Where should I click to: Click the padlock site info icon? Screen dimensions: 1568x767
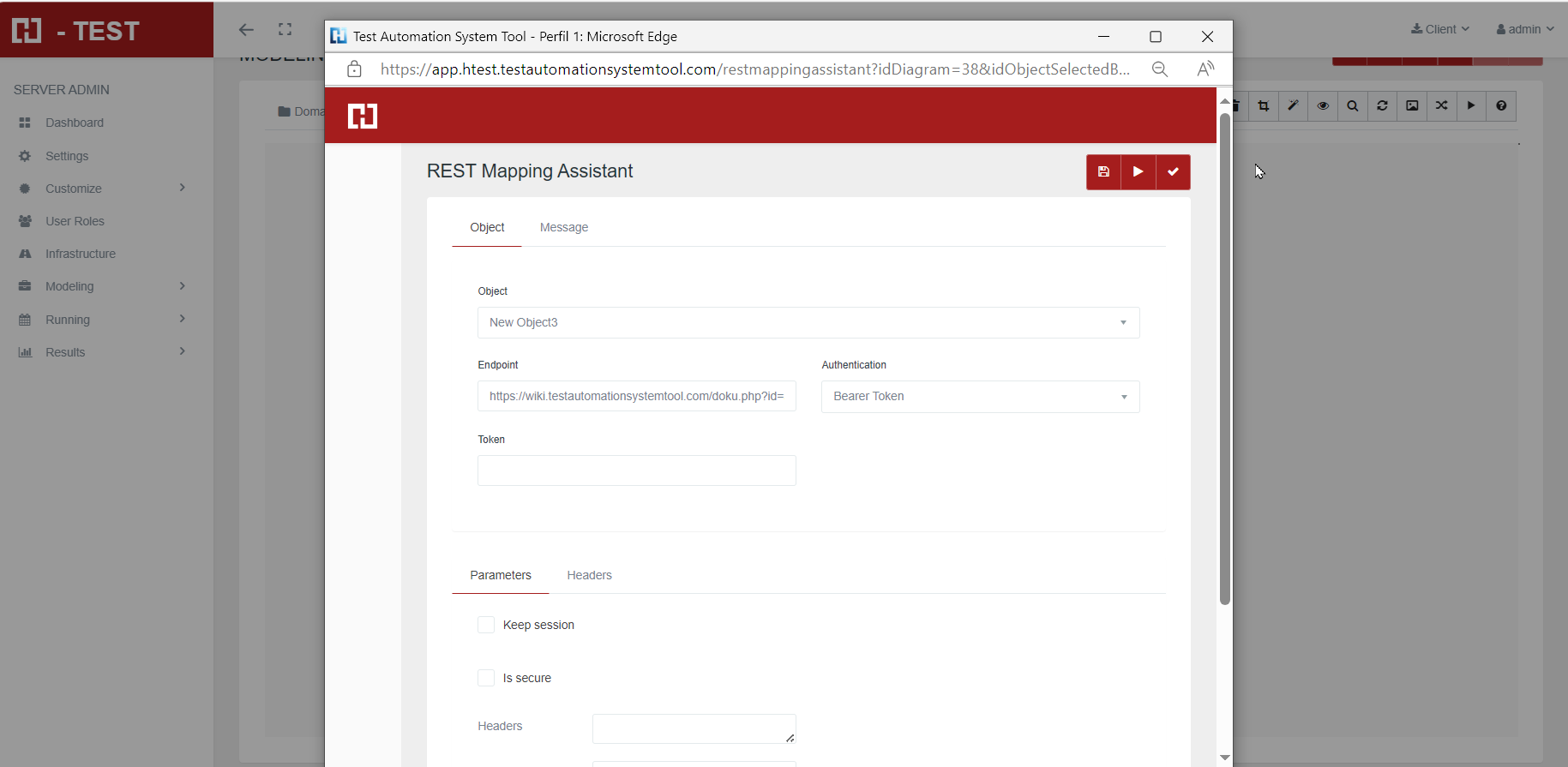click(x=354, y=69)
